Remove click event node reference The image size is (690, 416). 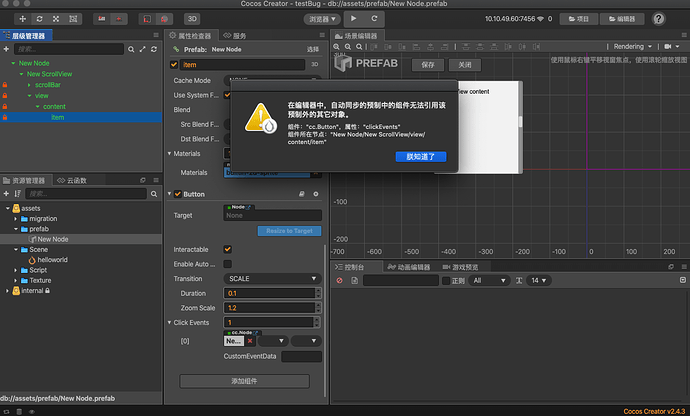pyautogui.click(x=250, y=341)
